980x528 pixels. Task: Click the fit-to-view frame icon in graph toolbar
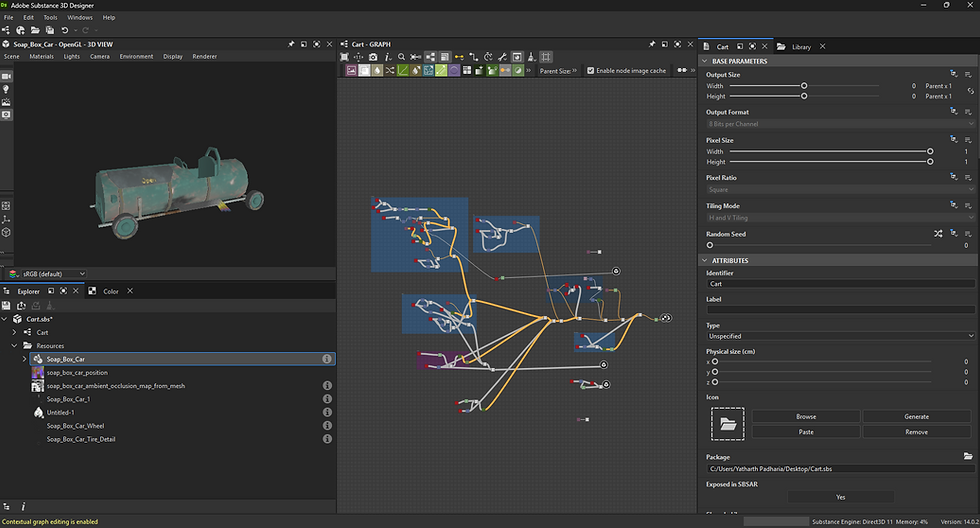click(344, 57)
